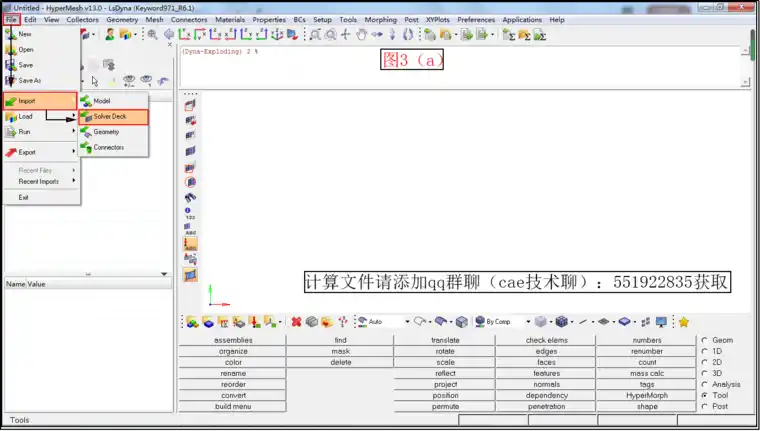
Task: Select the 1D radio button
Action: (x=705, y=351)
